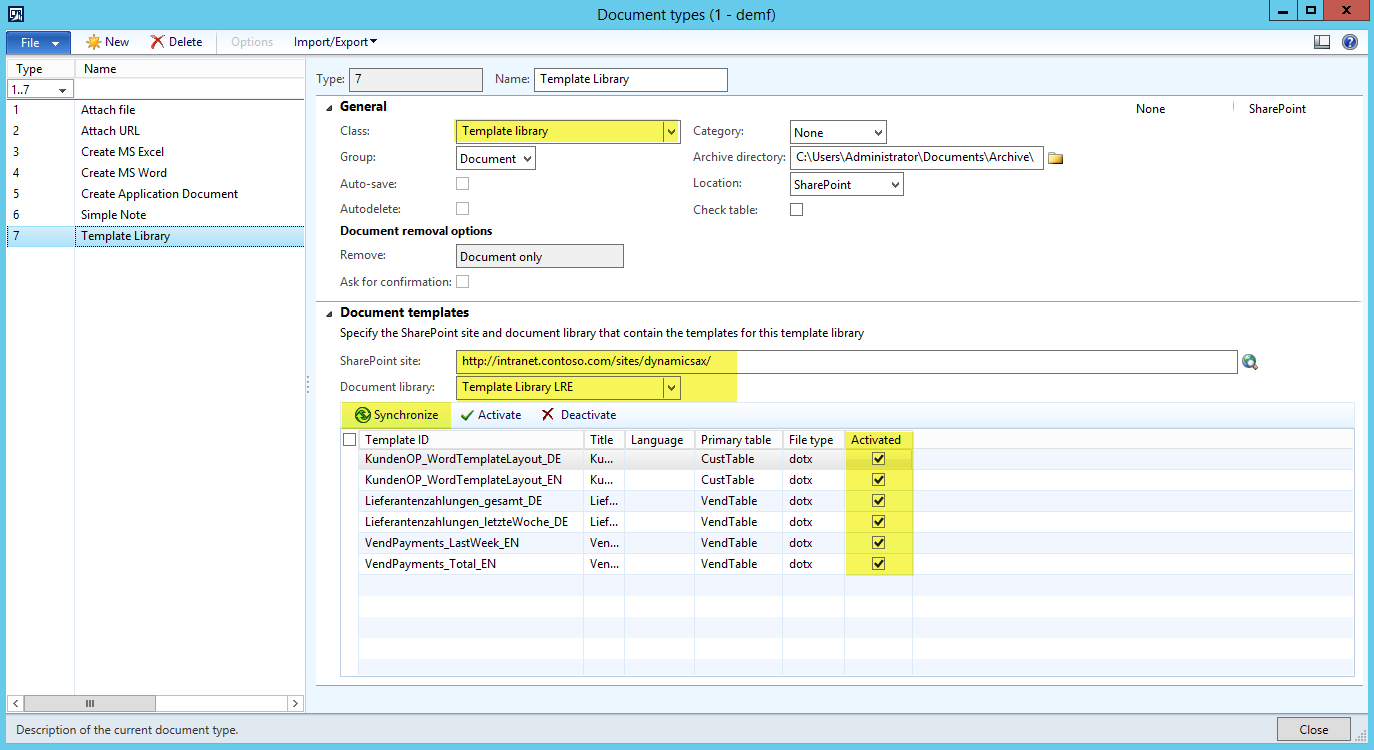
Task: Click the Activate checkmark icon
Action: [467, 415]
